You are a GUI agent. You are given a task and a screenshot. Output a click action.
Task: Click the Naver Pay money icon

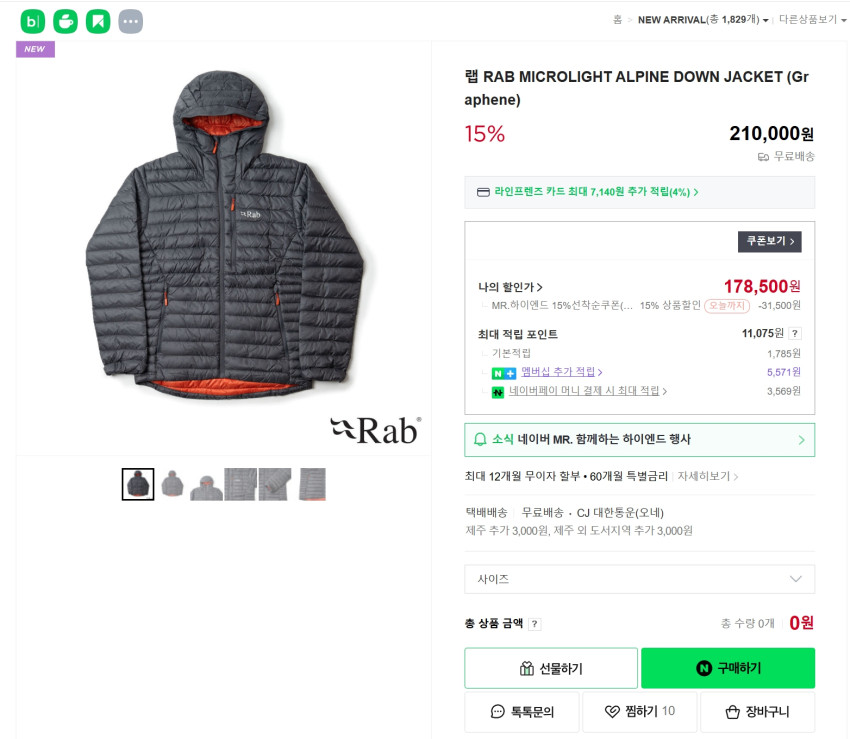point(497,392)
